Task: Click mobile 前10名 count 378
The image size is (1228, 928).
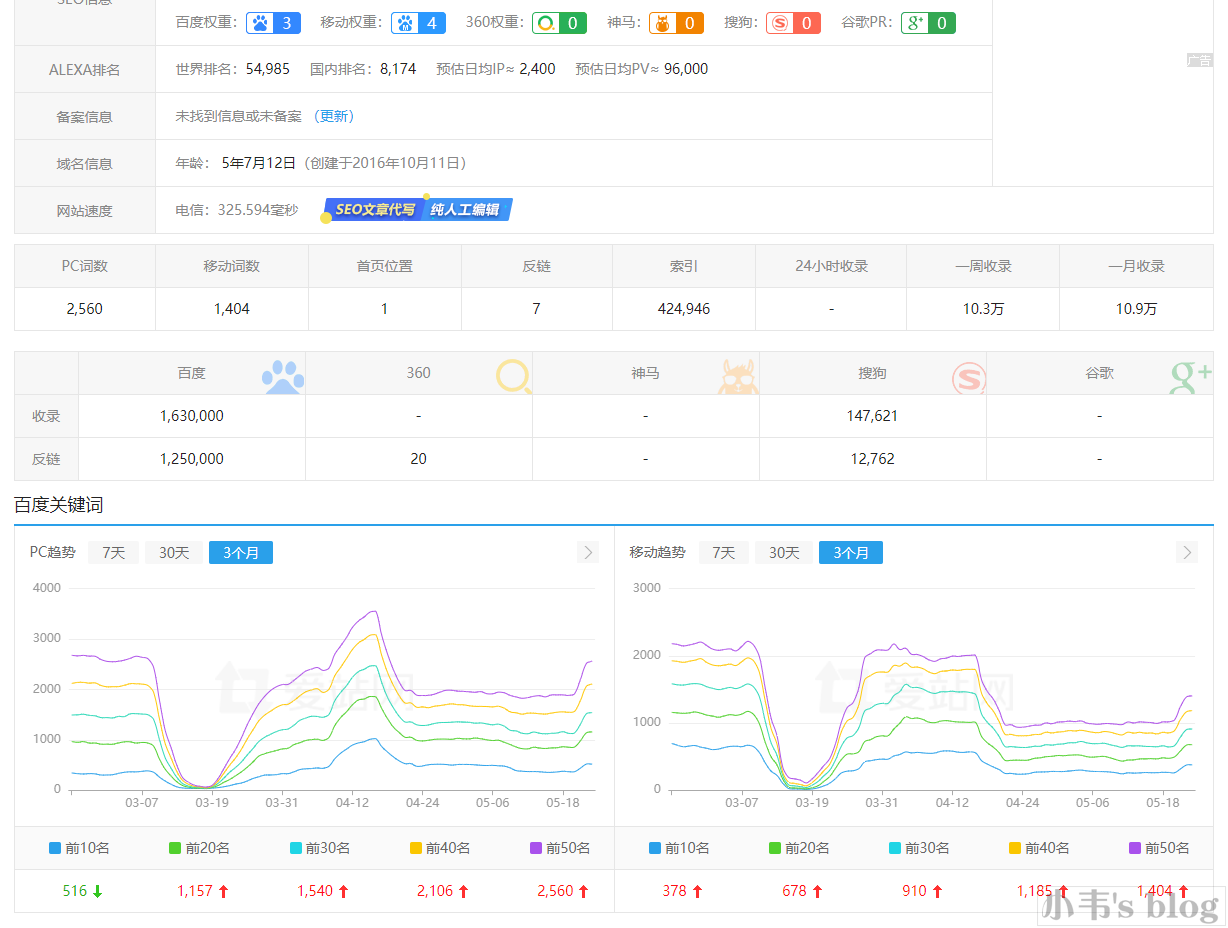Action: [x=675, y=891]
